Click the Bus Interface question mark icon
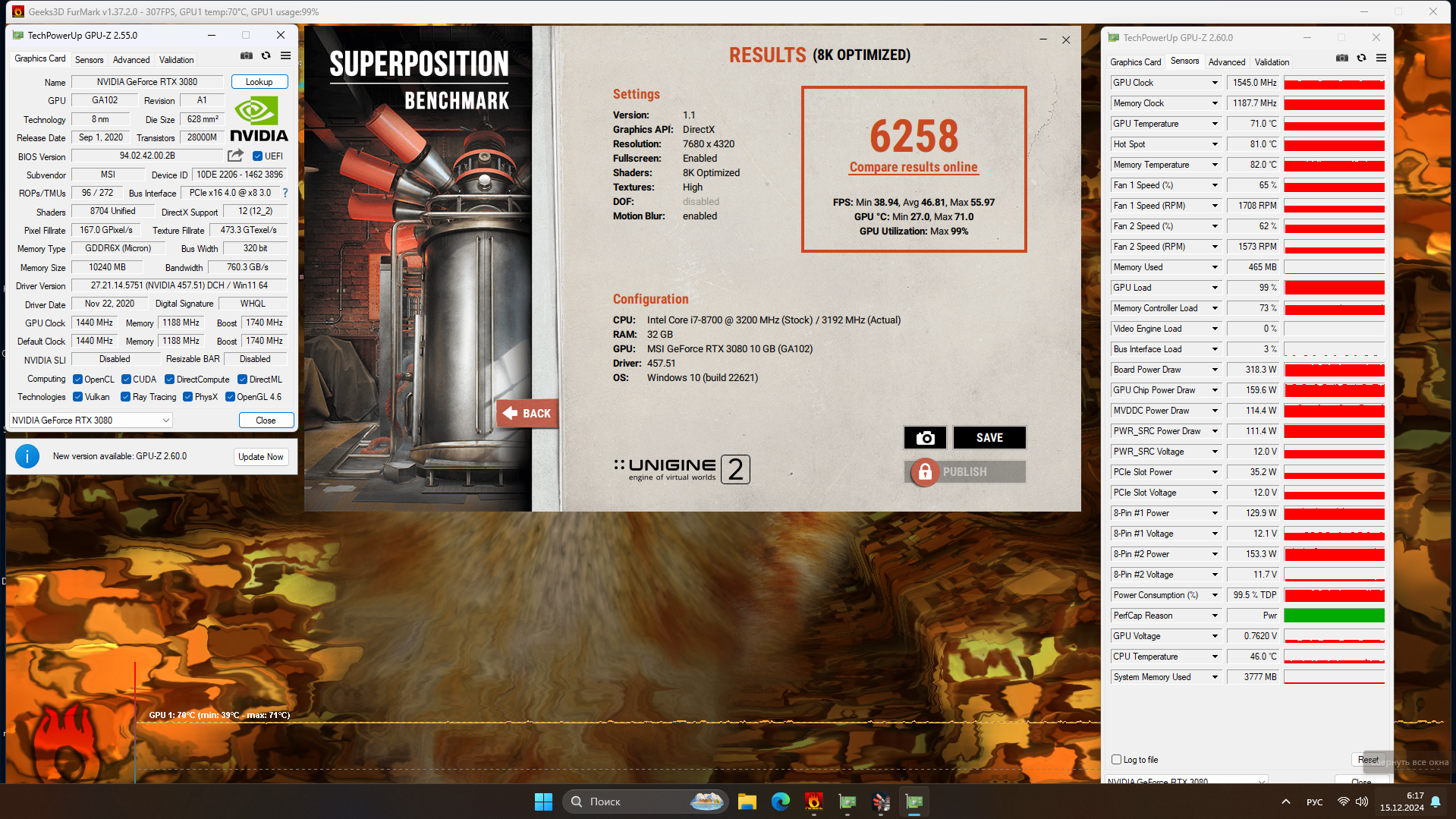 285,193
